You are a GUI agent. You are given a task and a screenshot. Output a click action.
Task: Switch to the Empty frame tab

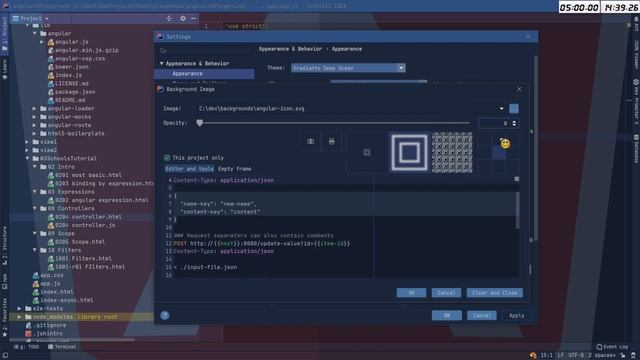pos(235,169)
